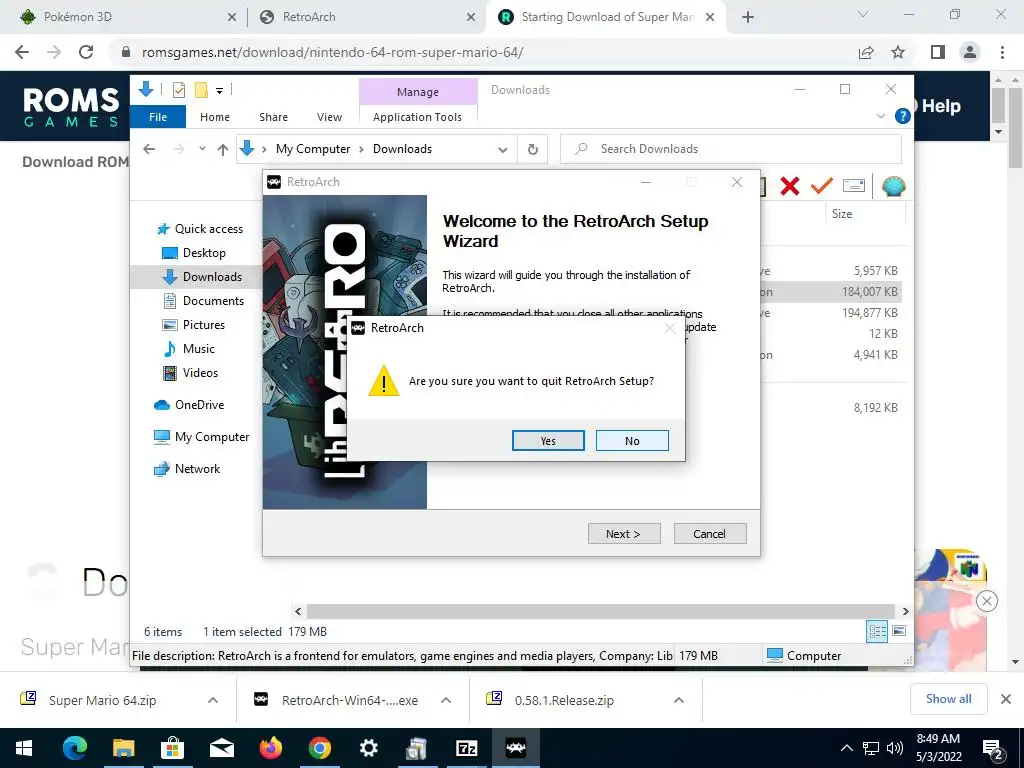Screen dimensions: 1024x768
Task: Refresh the Downloads folder view
Action: click(x=533, y=150)
